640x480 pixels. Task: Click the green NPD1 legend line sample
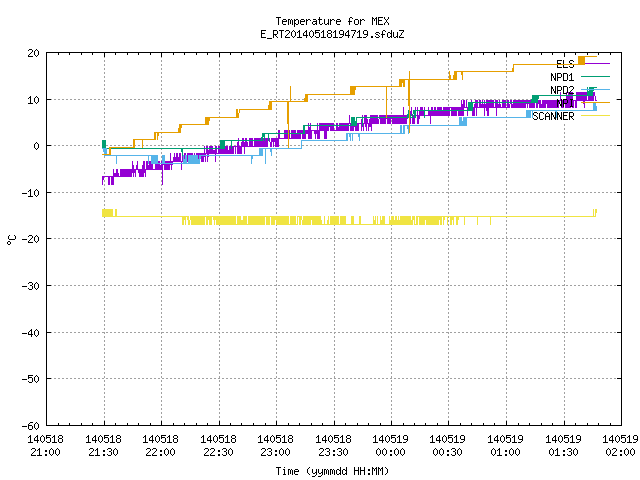596,76
